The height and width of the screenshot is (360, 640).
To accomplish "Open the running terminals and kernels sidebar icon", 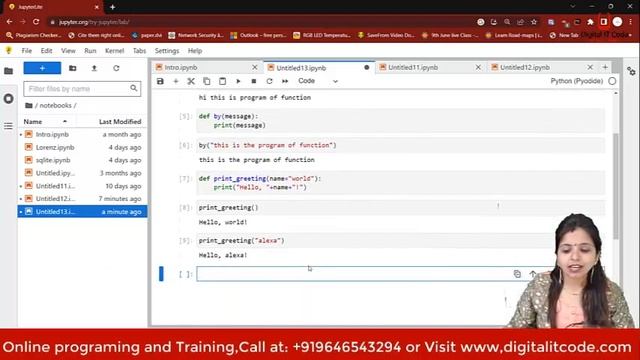I will coord(9,98).
